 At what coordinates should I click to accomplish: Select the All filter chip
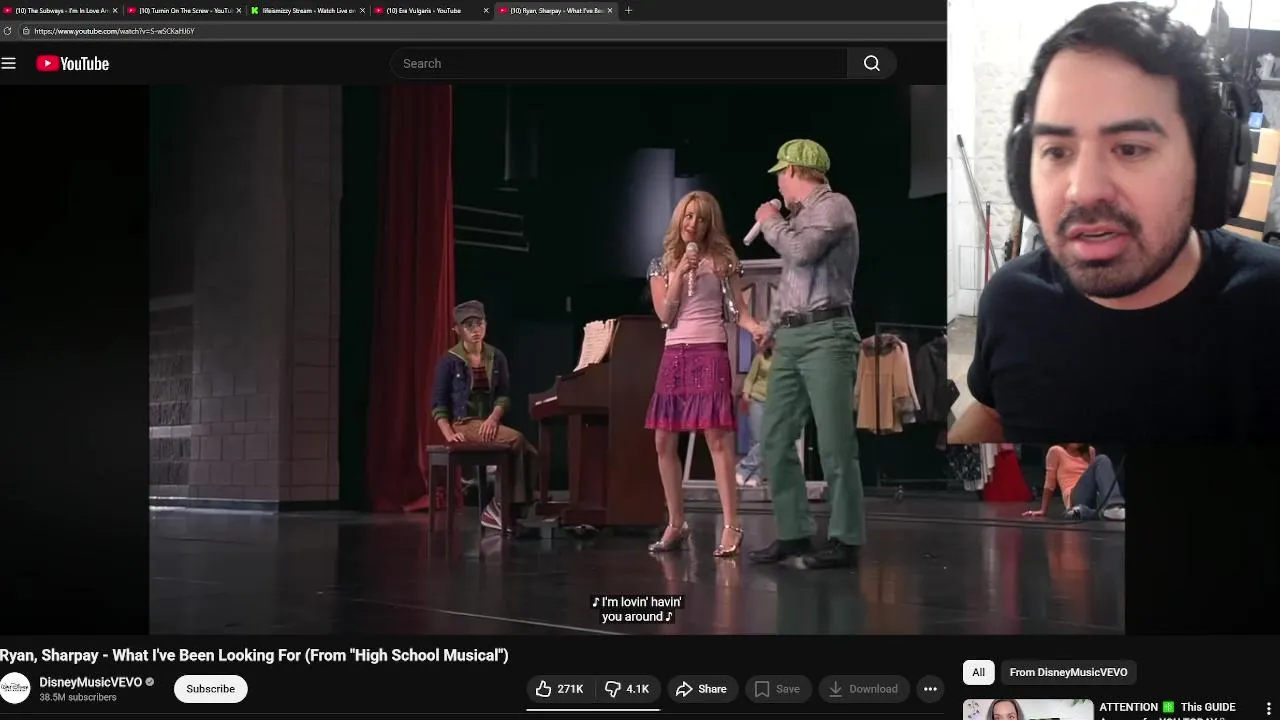pyautogui.click(x=978, y=672)
